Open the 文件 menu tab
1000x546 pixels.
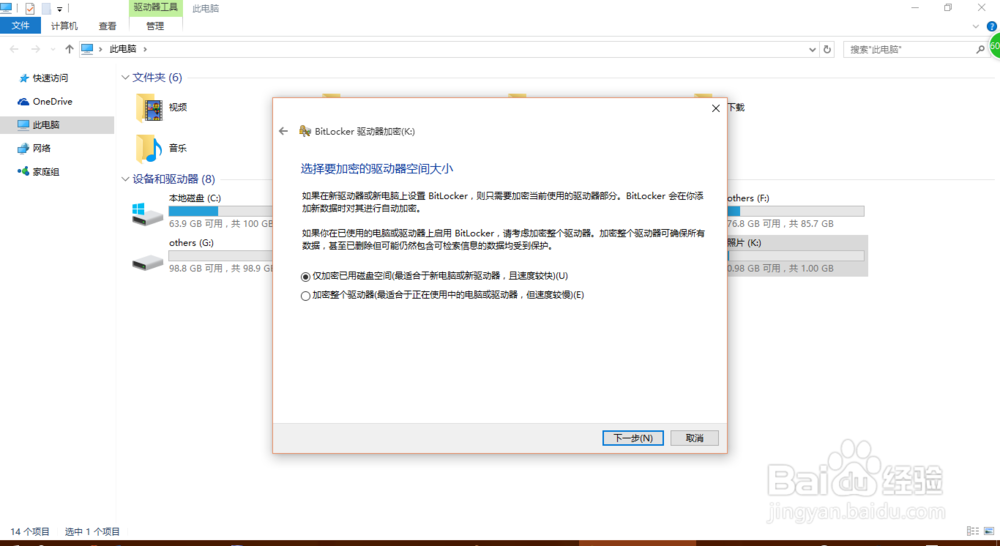coord(20,26)
